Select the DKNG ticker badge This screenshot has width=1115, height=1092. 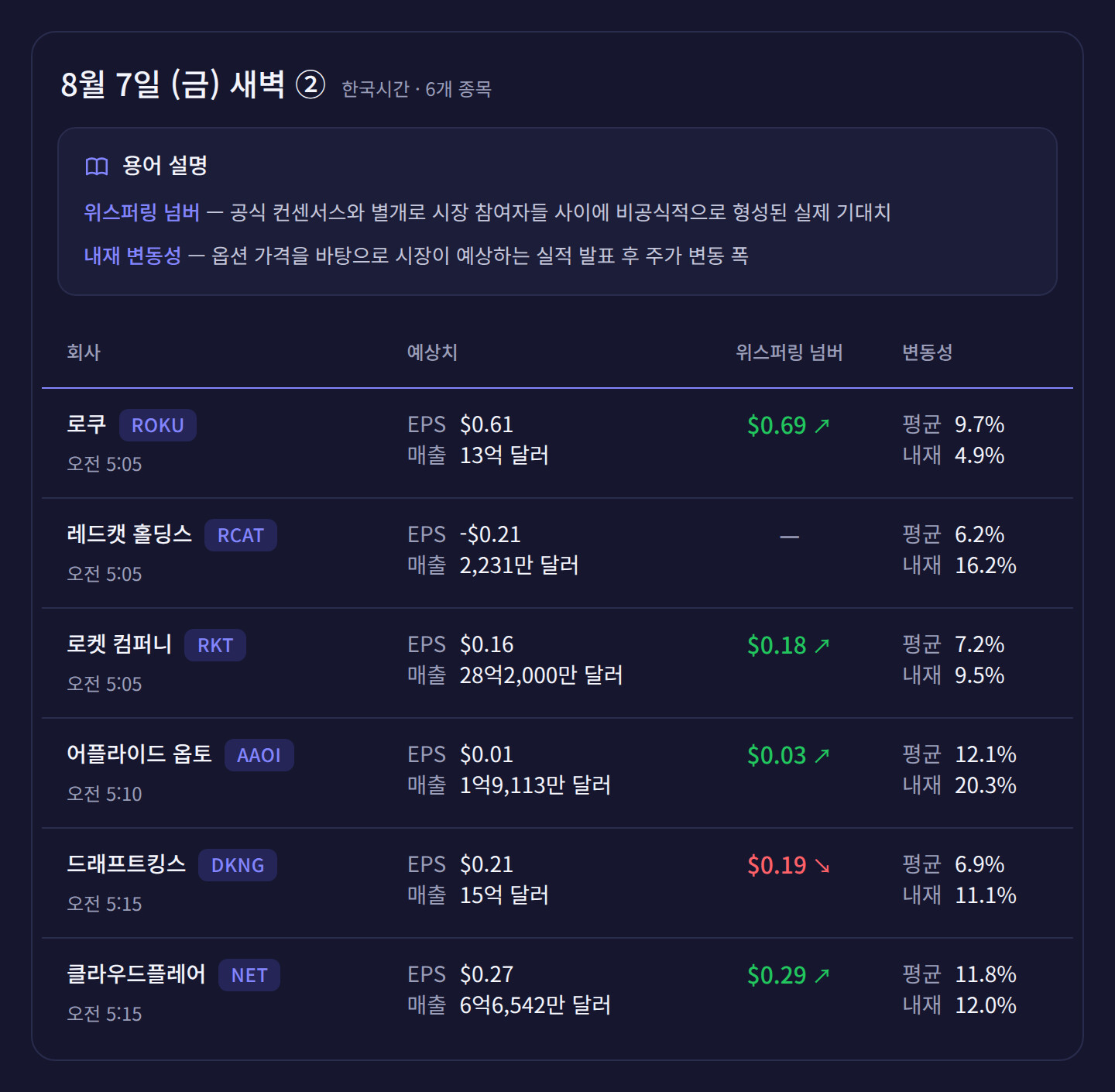[x=238, y=865]
